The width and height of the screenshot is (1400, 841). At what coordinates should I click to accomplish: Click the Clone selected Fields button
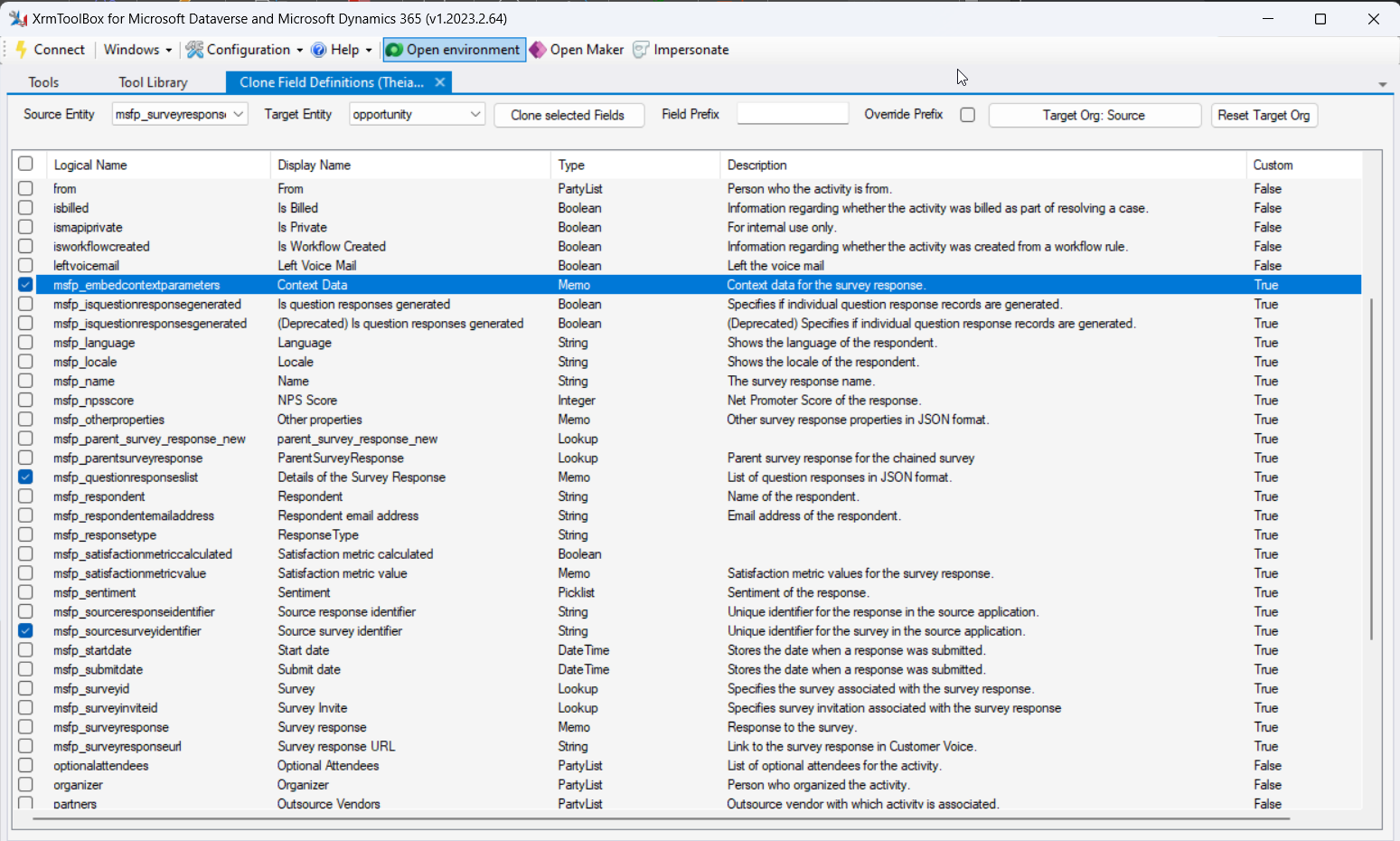[568, 115]
